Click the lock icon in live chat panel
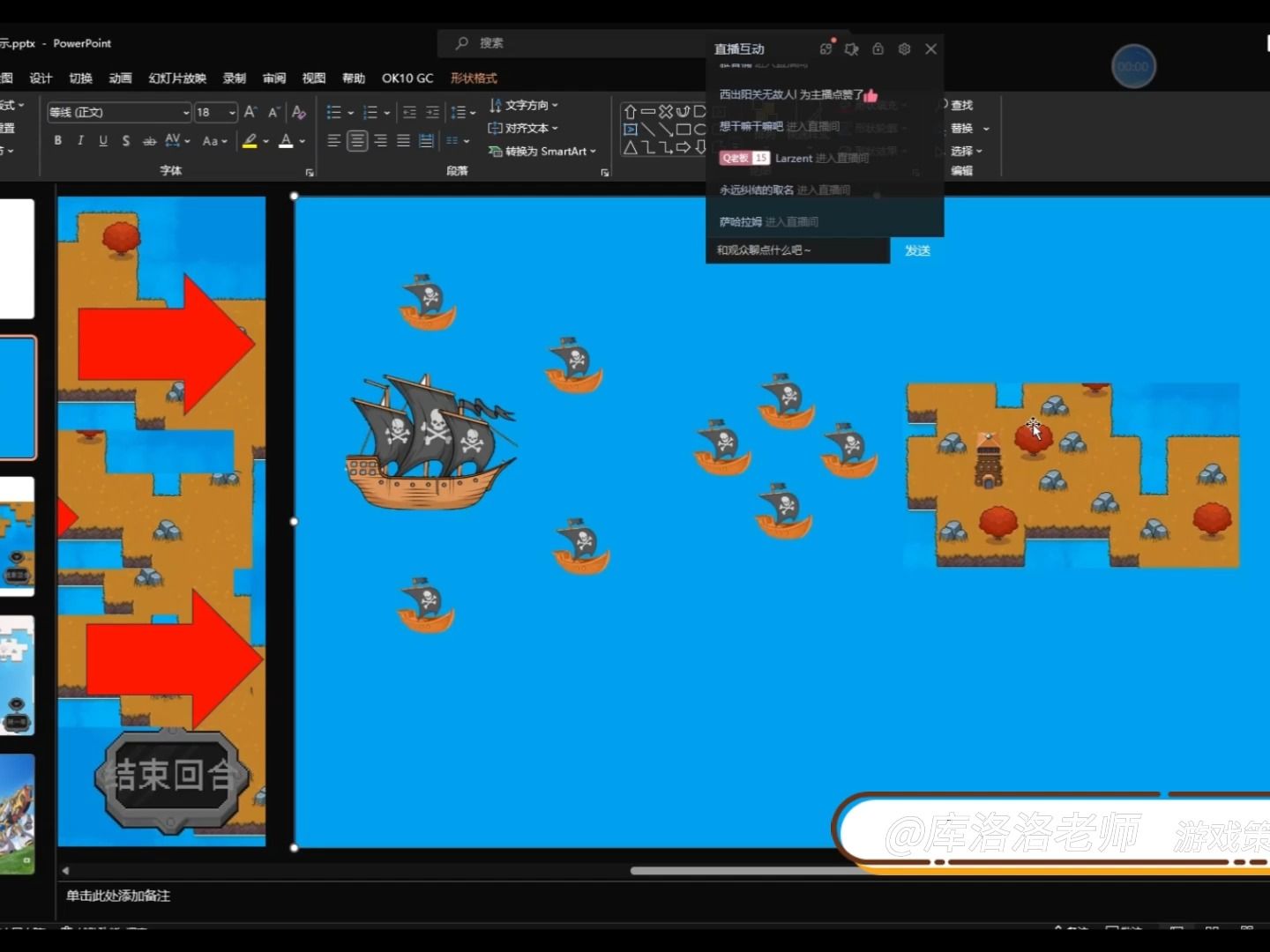The image size is (1270, 952). coord(878,49)
